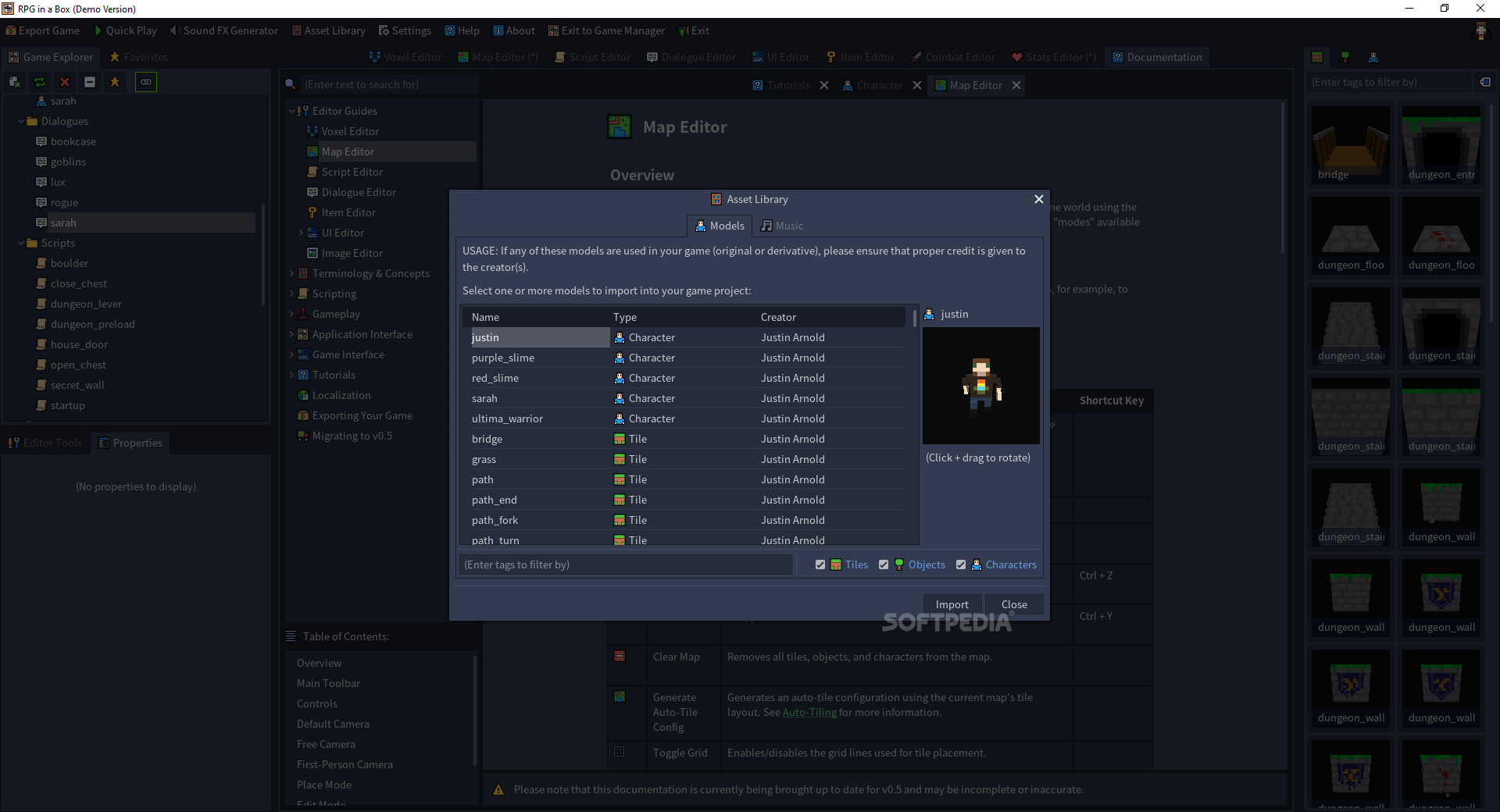
Task: Switch to the Music tab in Asset Library
Action: coord(782,226)
